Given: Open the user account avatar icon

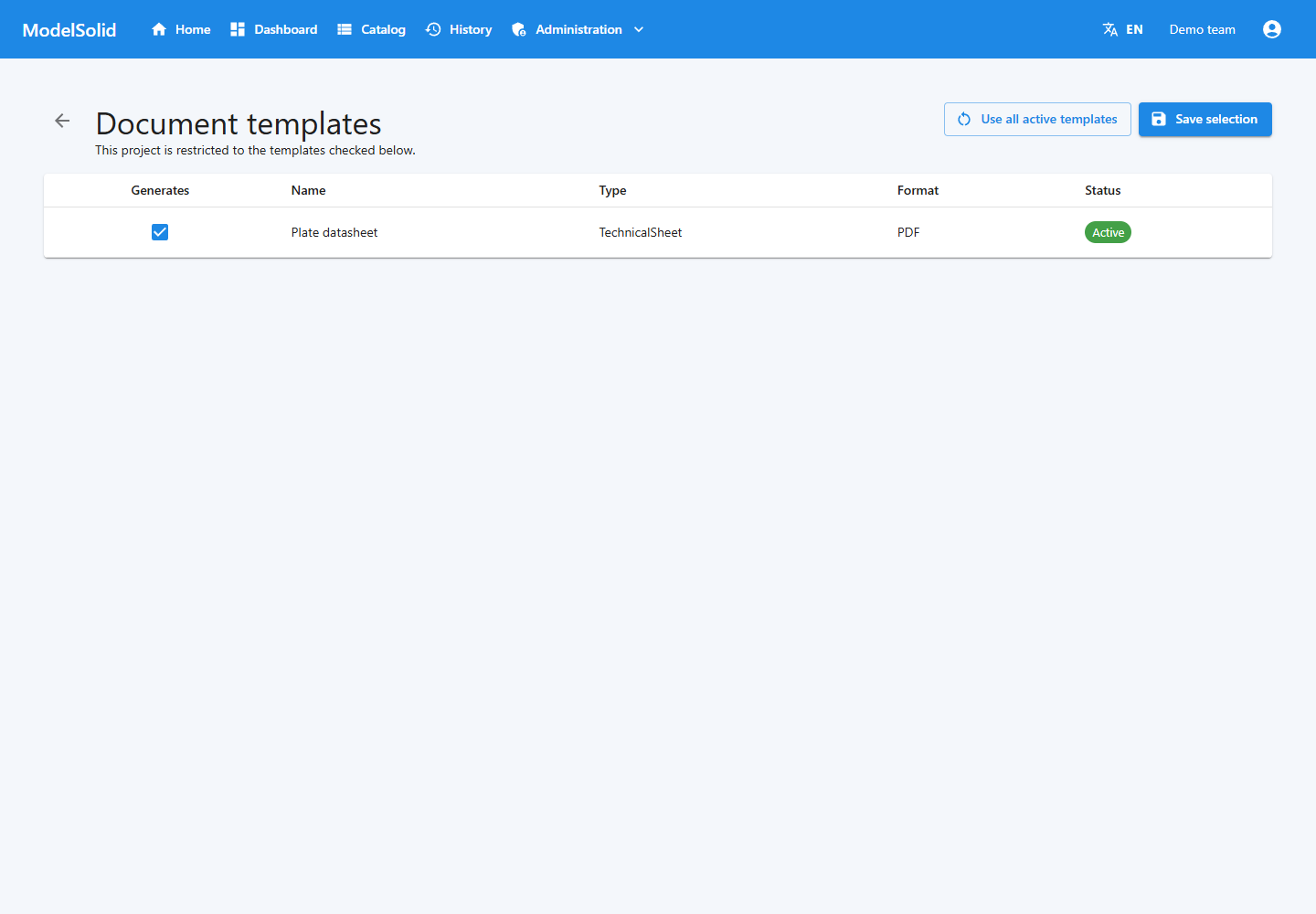Looking at the screenshot, I should [1272, 29].
